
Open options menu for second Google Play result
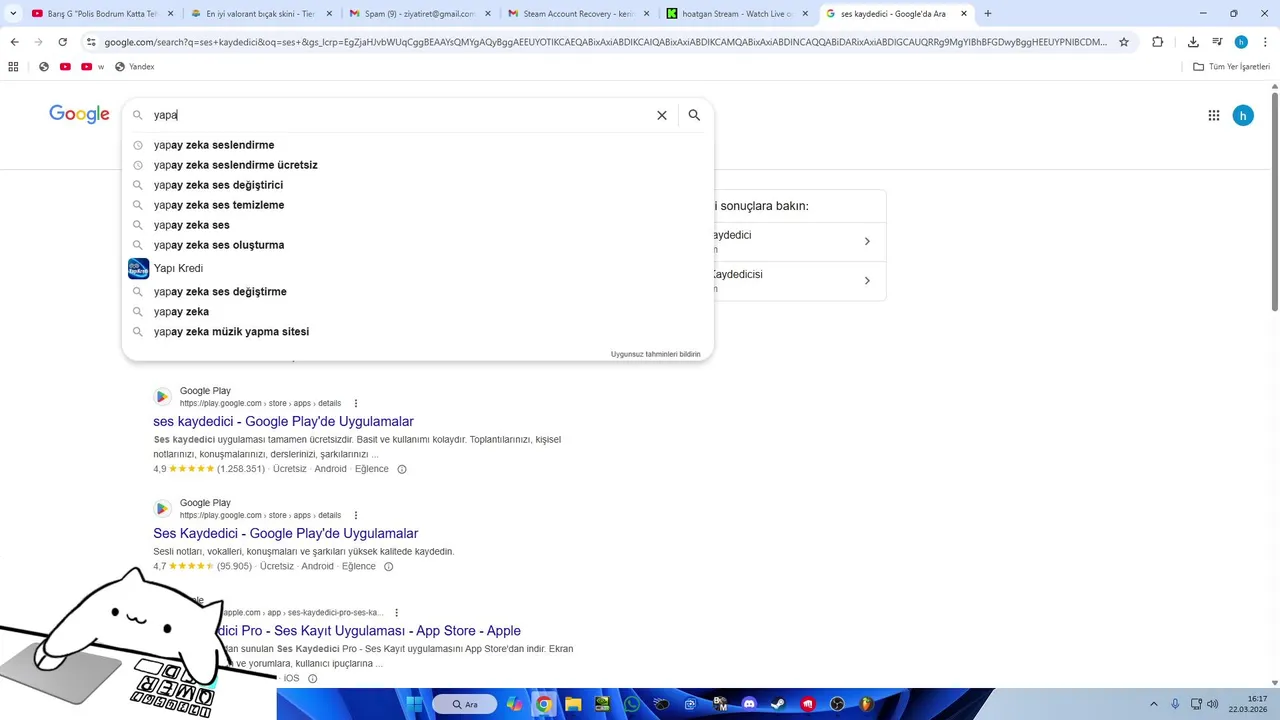click(x=356, y=516)
